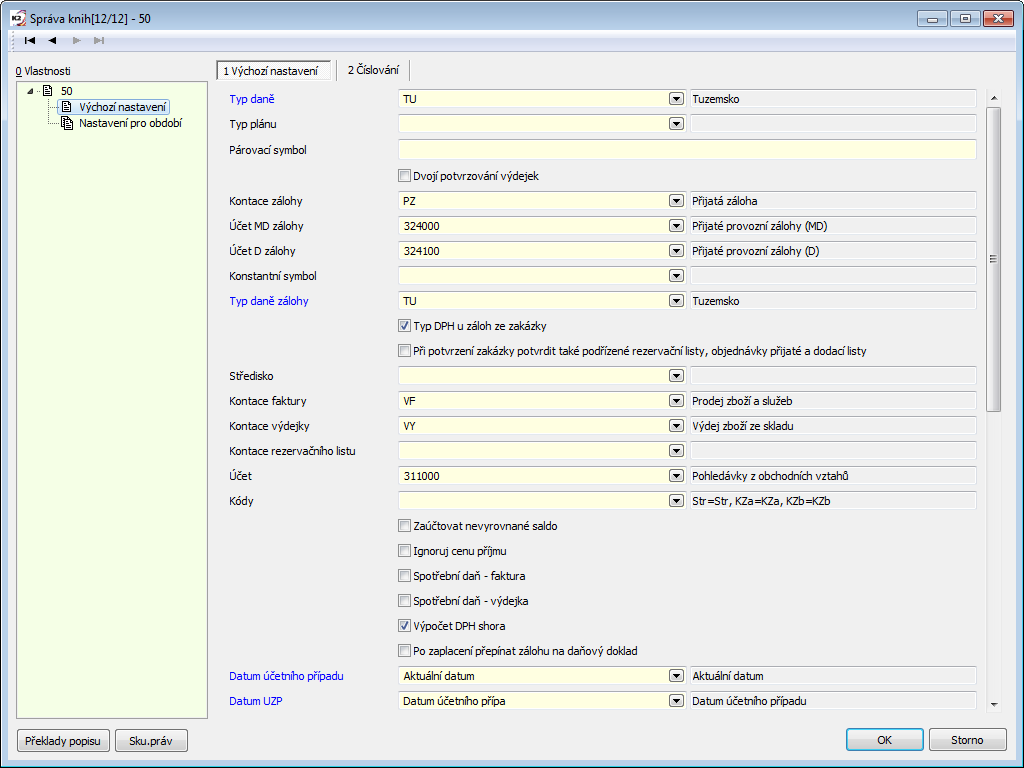Viewport: 1024px width, 768px height.
Task: Click the vertical scrollbar thumb
Action: (x=993, y=258)
